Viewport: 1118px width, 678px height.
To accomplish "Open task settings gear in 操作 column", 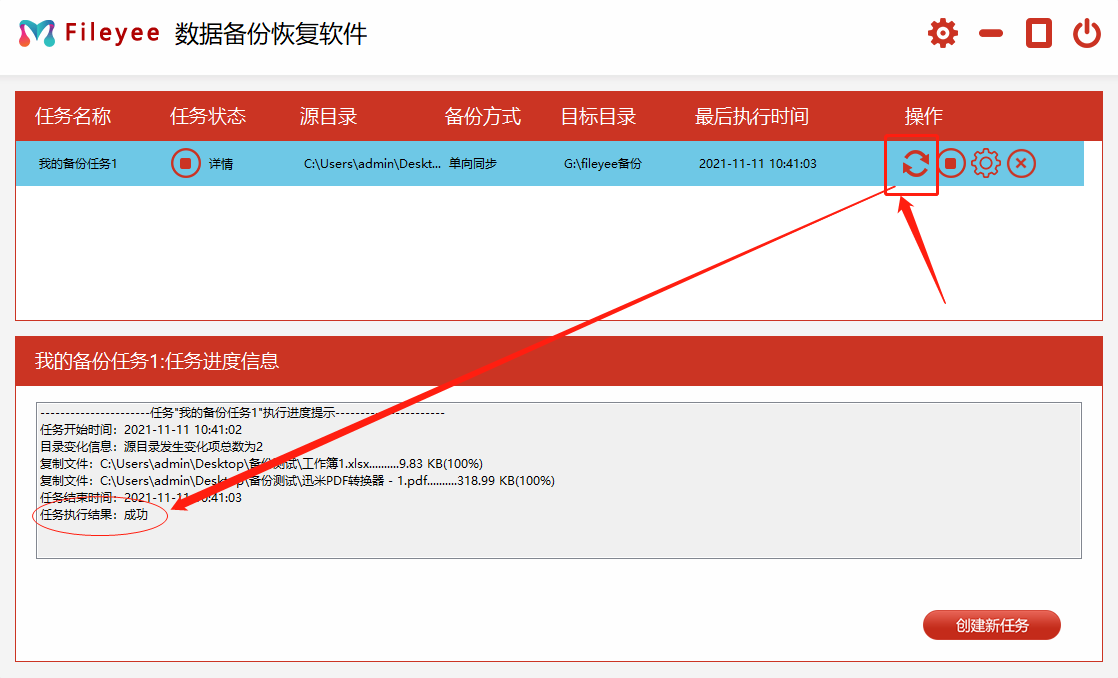I will pyautogui.click(x=986, y=163).
